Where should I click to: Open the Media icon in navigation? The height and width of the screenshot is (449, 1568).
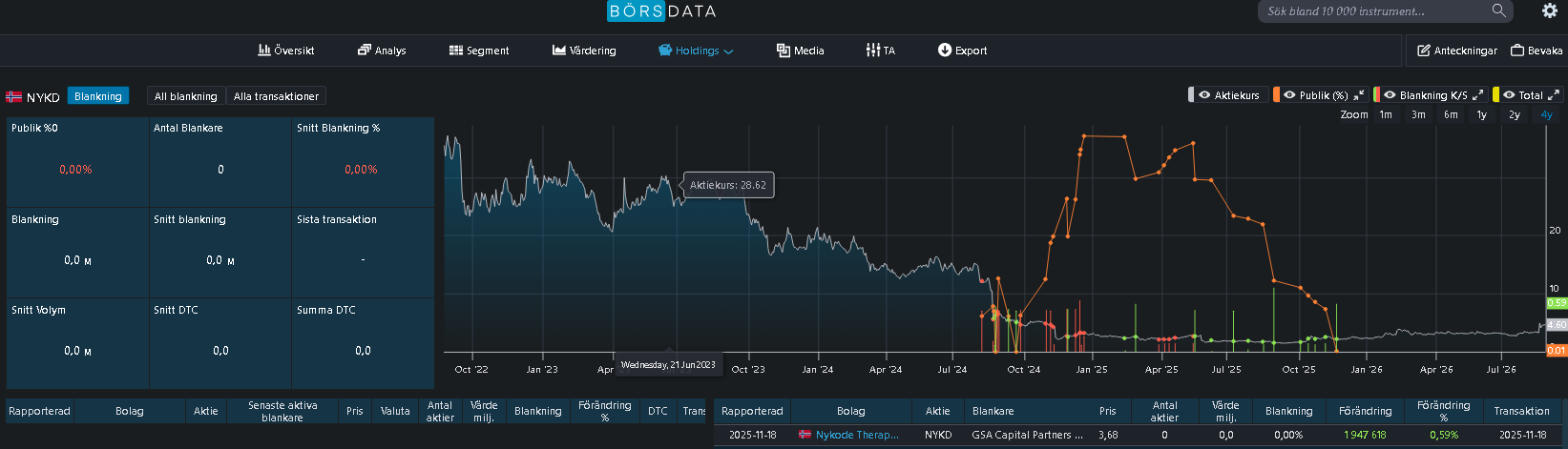(x=784, y=50)
